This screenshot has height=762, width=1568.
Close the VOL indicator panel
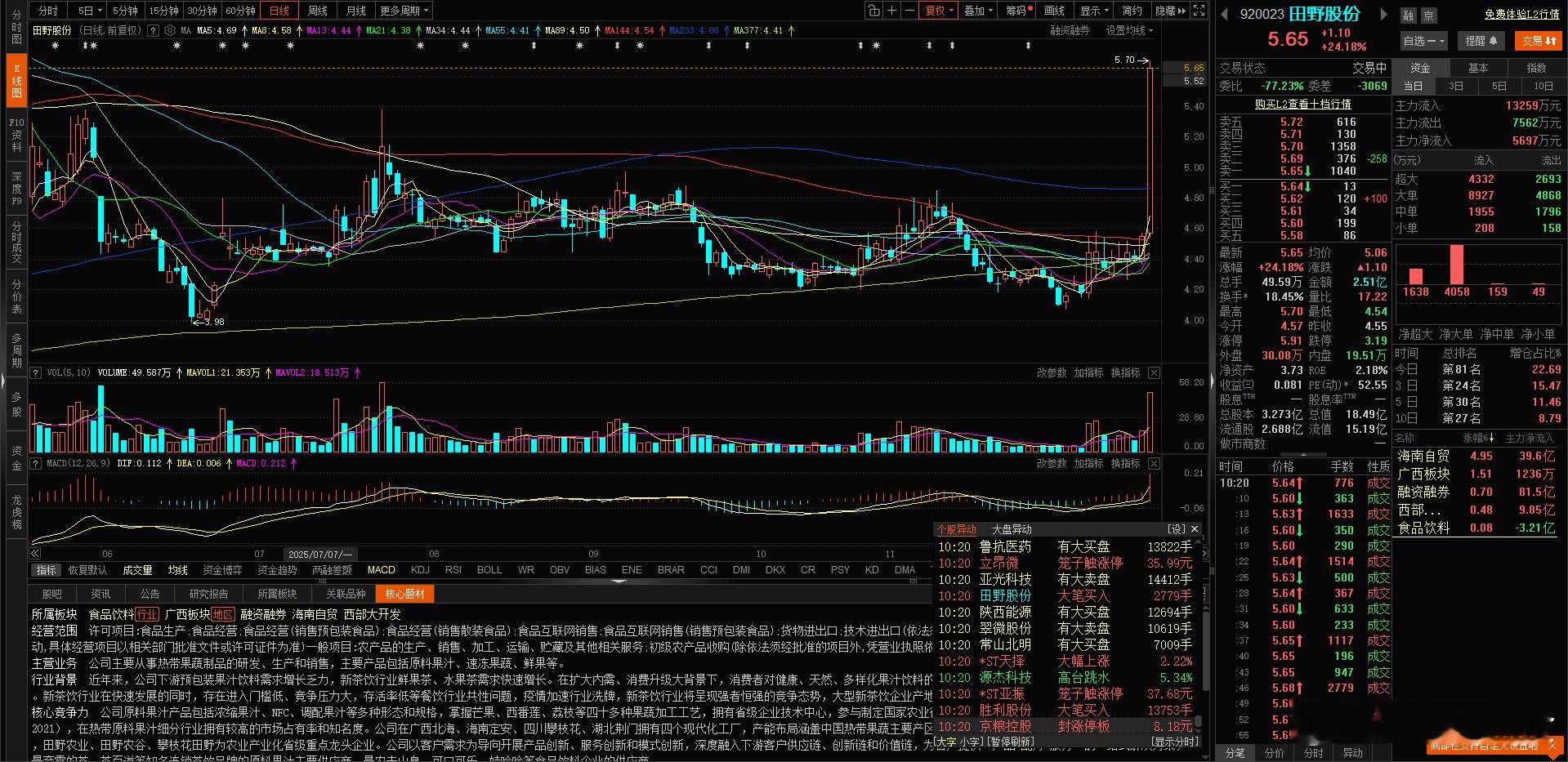pyautogui.click(x=1154, y=372)
